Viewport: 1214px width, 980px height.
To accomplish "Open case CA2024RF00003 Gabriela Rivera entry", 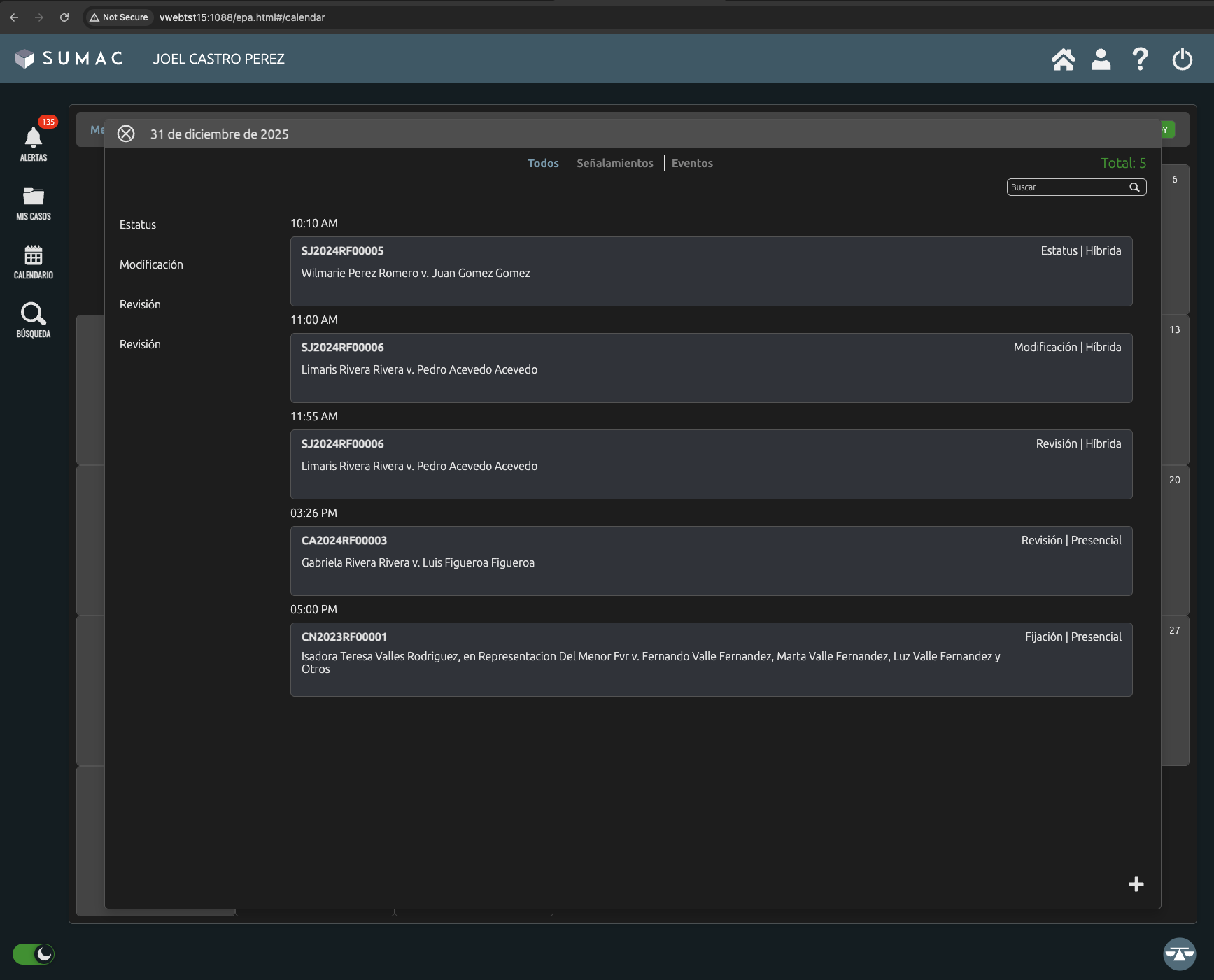I will (x=711, y=561).
